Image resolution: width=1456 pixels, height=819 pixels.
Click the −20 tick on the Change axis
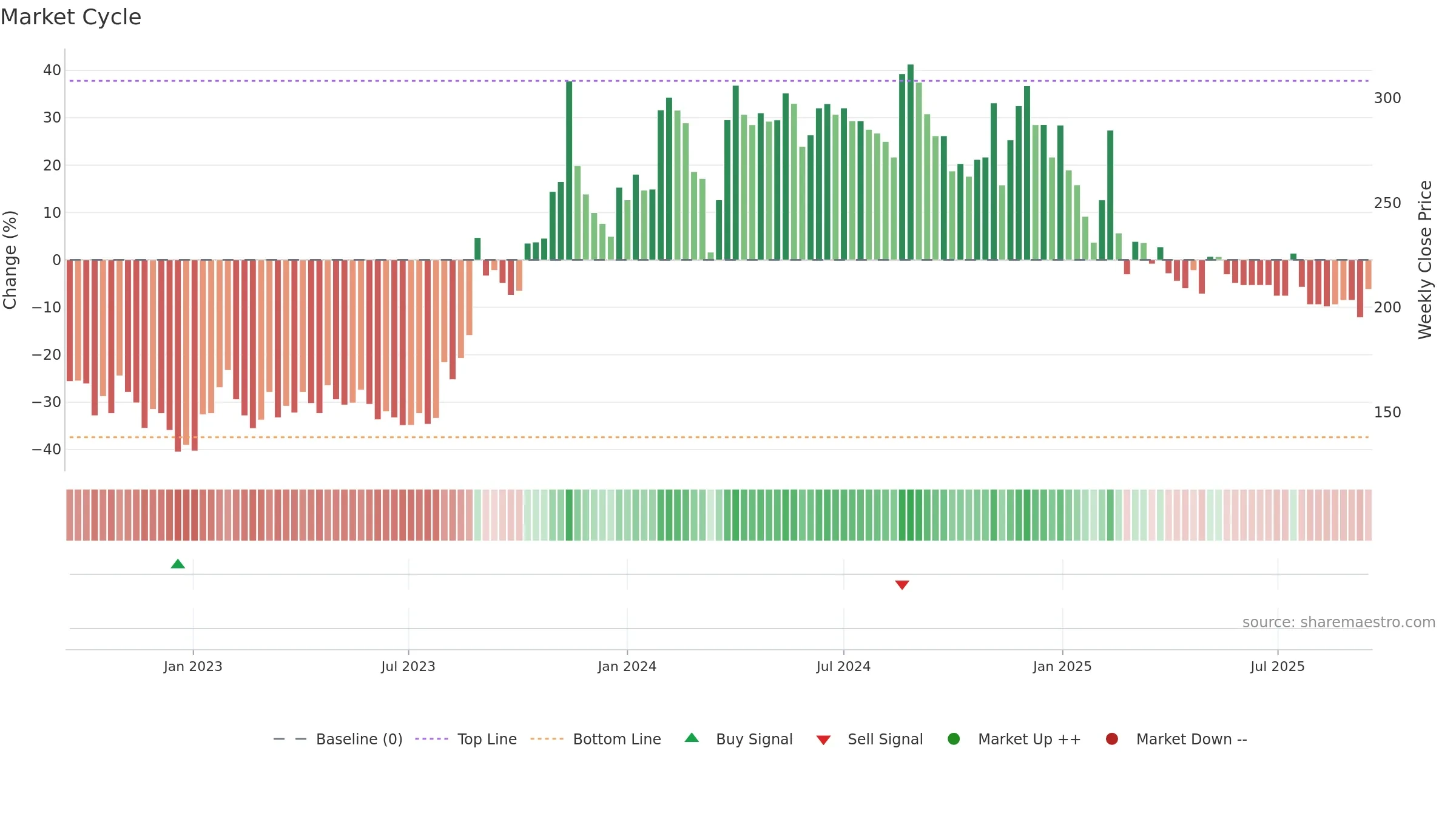pos(47,355)
